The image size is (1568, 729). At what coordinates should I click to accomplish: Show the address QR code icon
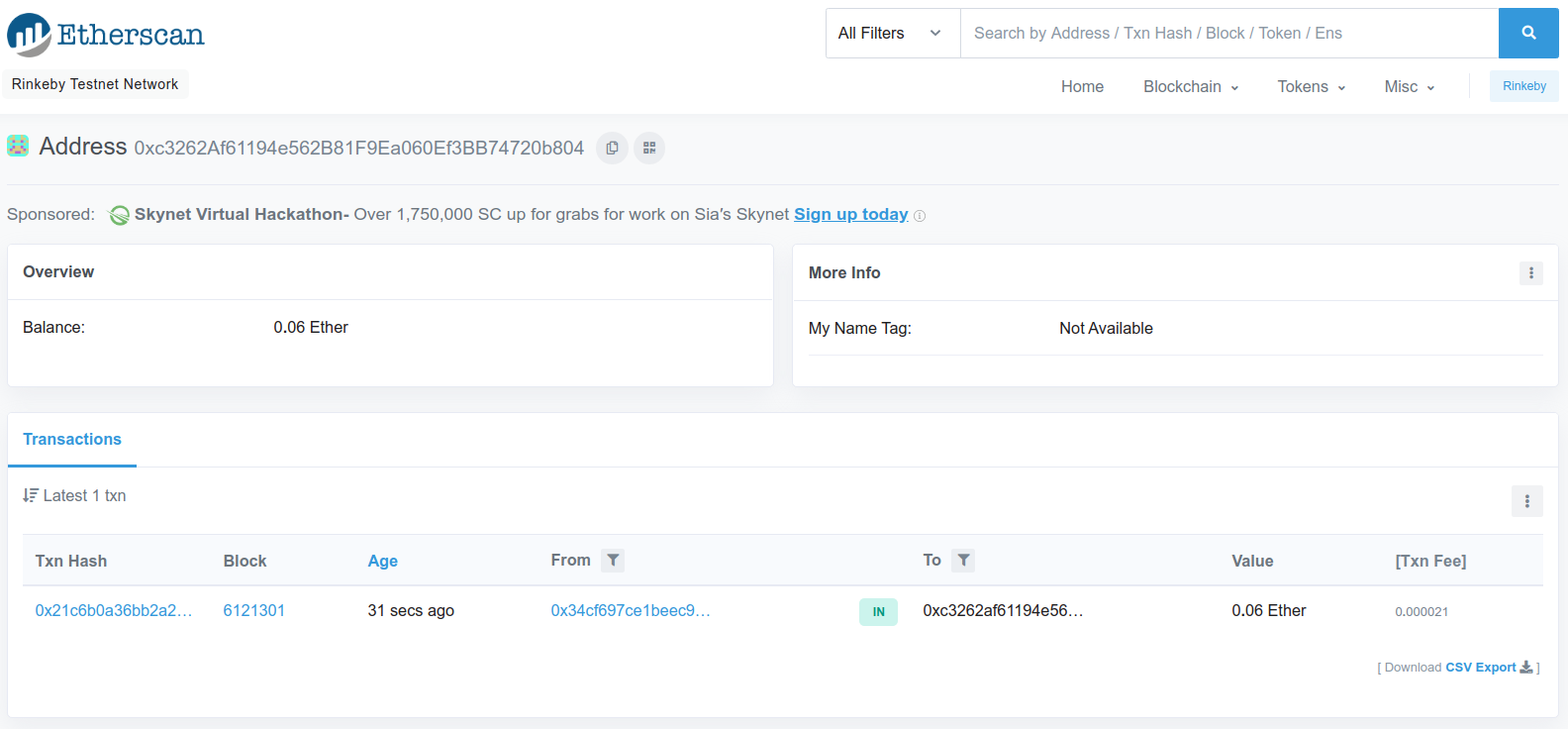(x=649, y=148)
